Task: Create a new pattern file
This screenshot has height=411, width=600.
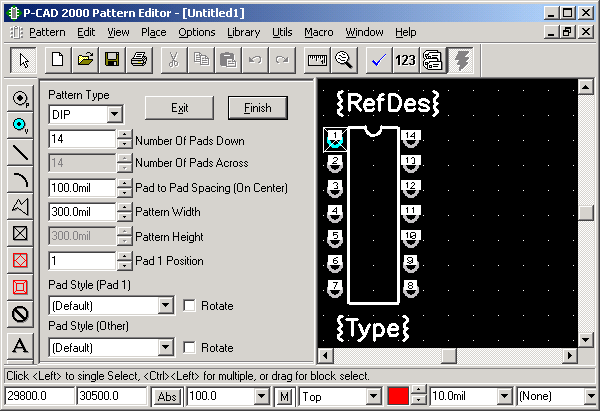Action: (58, 60)
